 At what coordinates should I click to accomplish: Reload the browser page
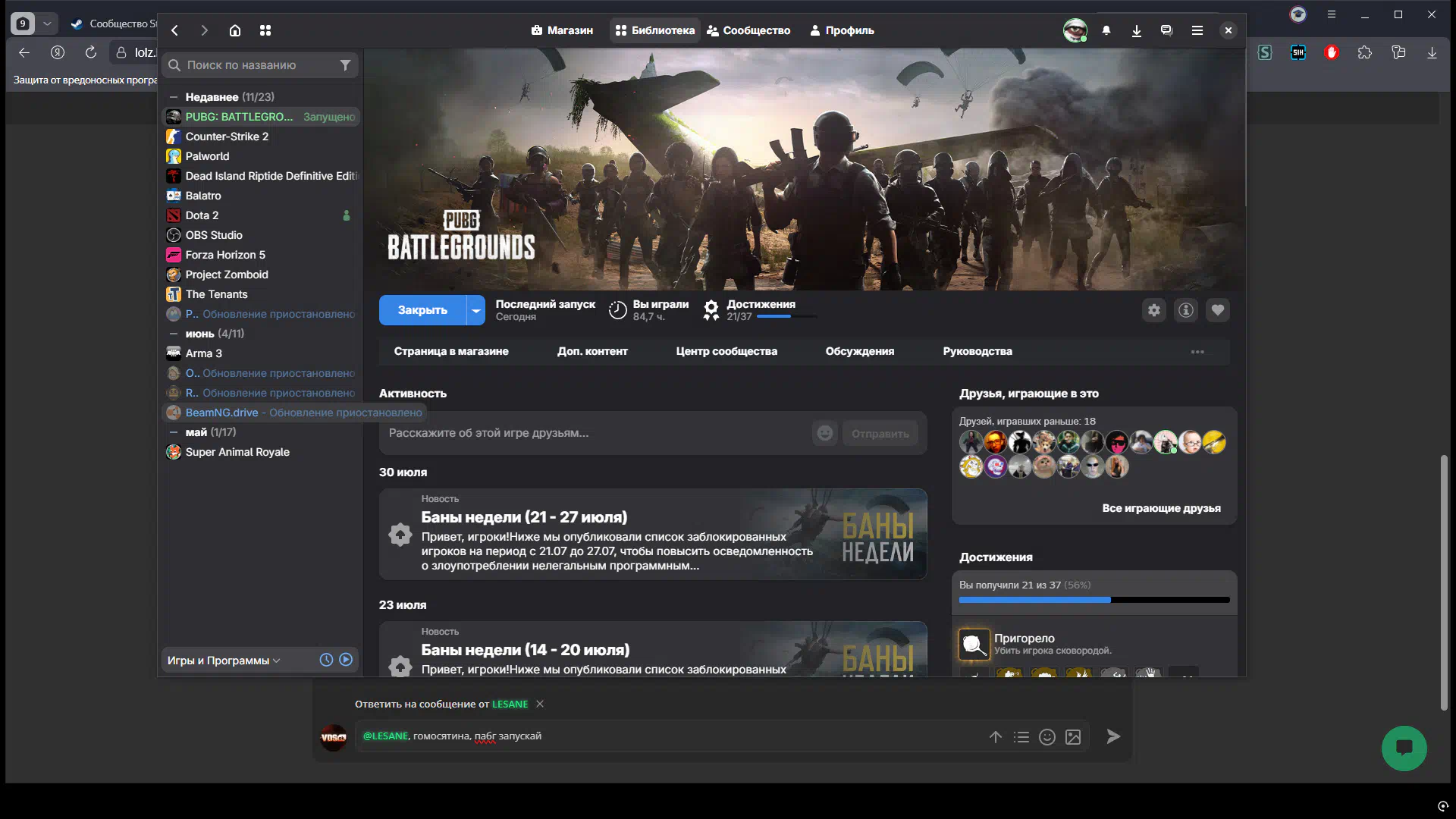coord(91,52)
